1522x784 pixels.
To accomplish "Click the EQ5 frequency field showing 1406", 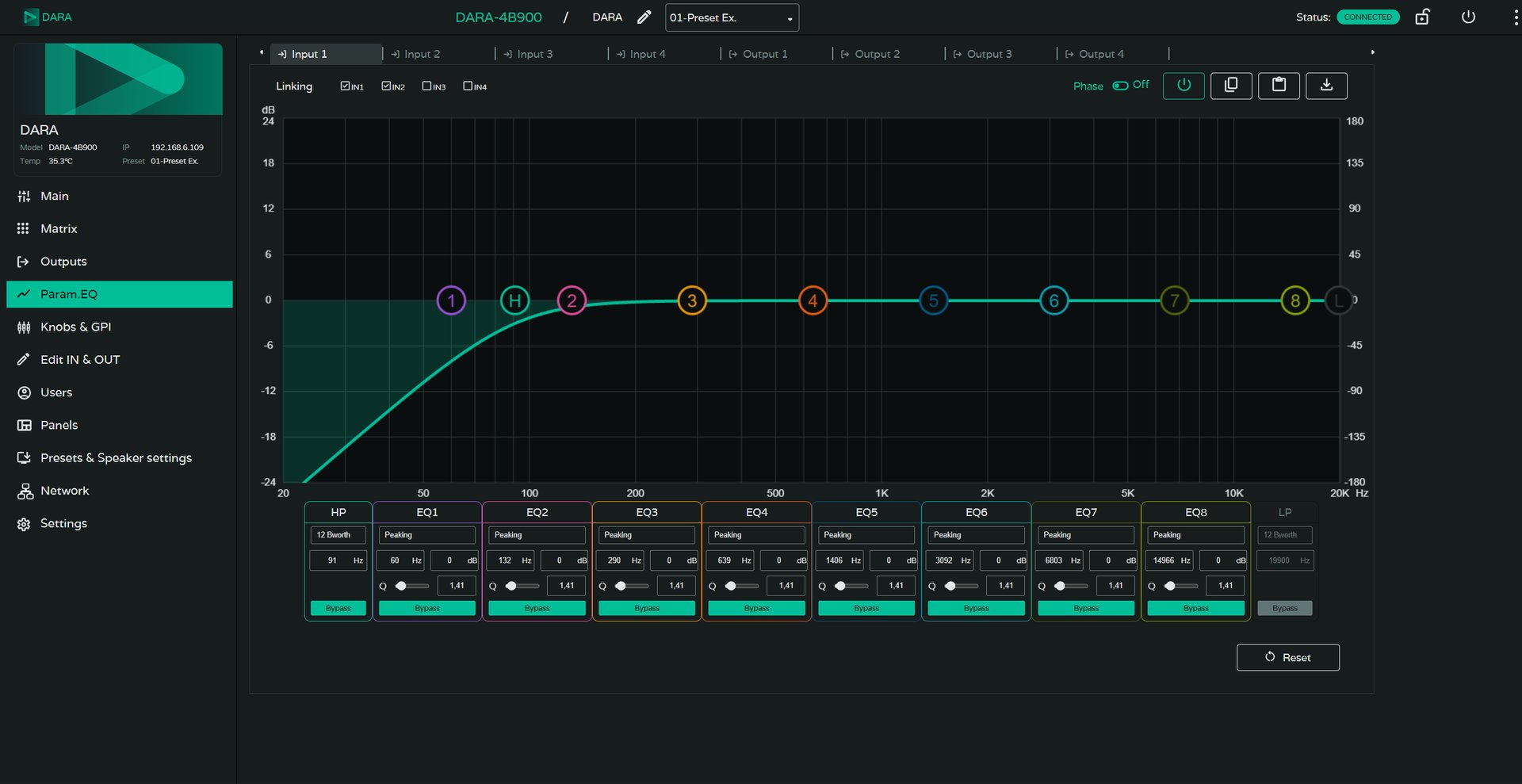I will pos(840,560).
